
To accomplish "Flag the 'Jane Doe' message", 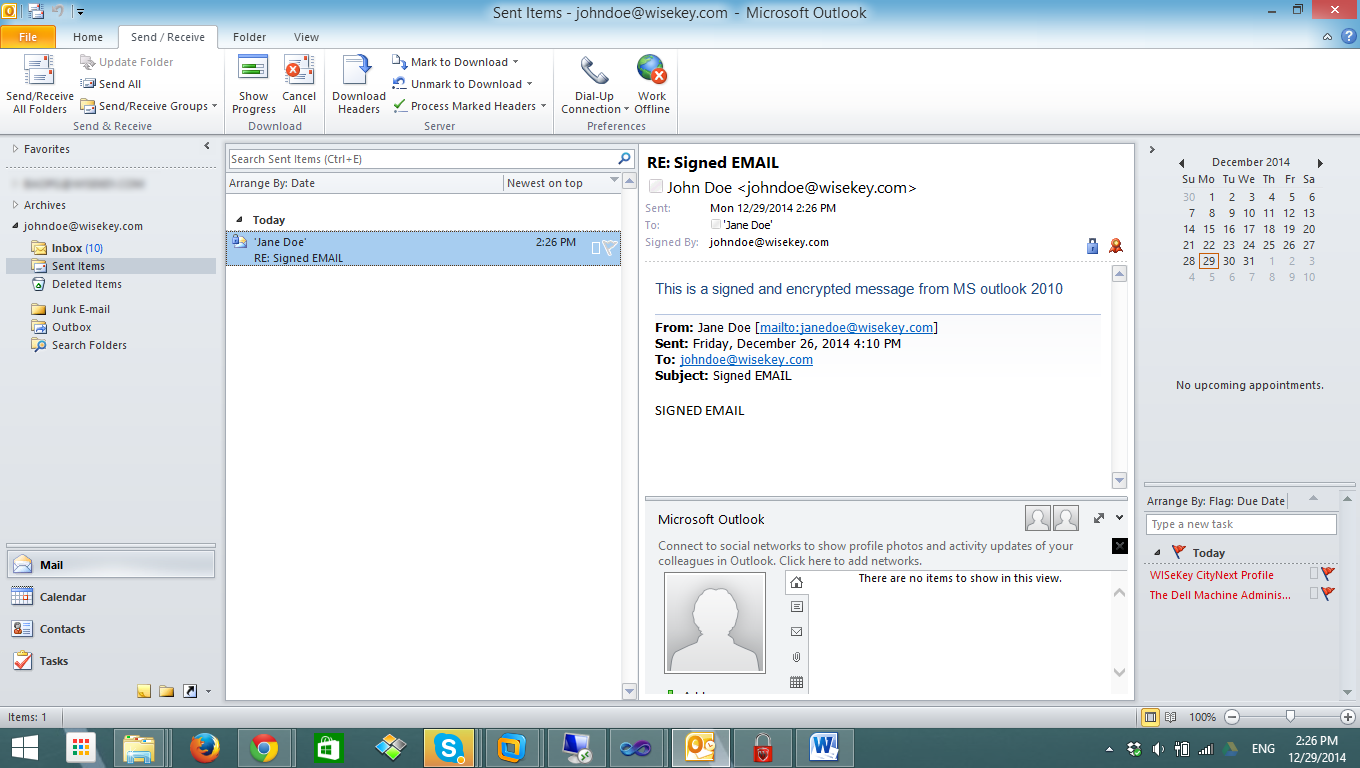I will tap(609, 248).
